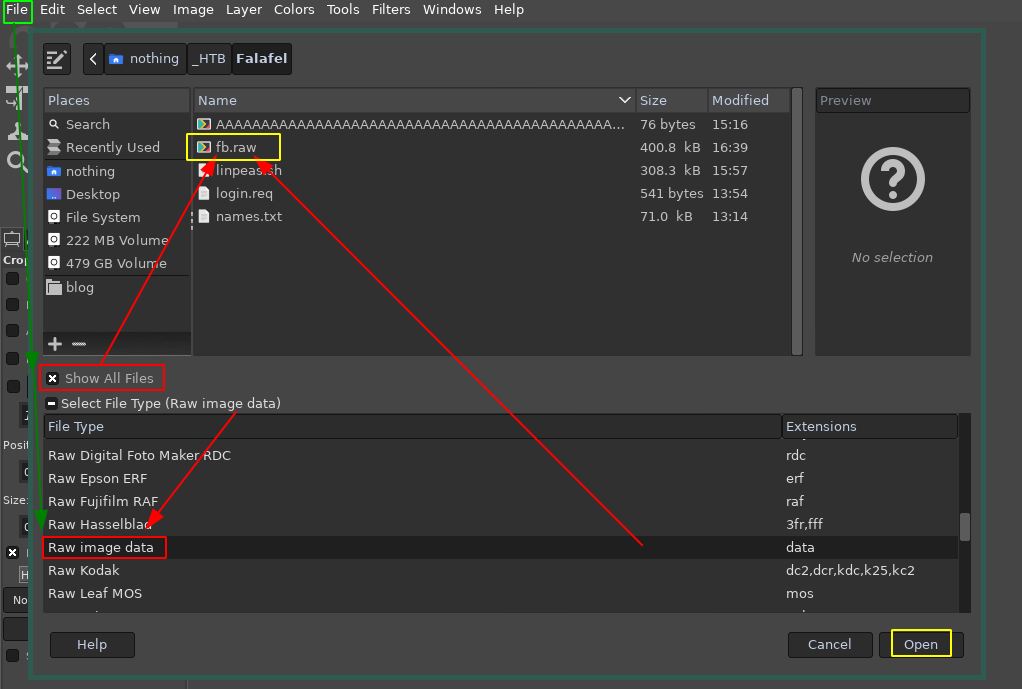Toggle the checked box in left tool options

click(x=12, y=552)
